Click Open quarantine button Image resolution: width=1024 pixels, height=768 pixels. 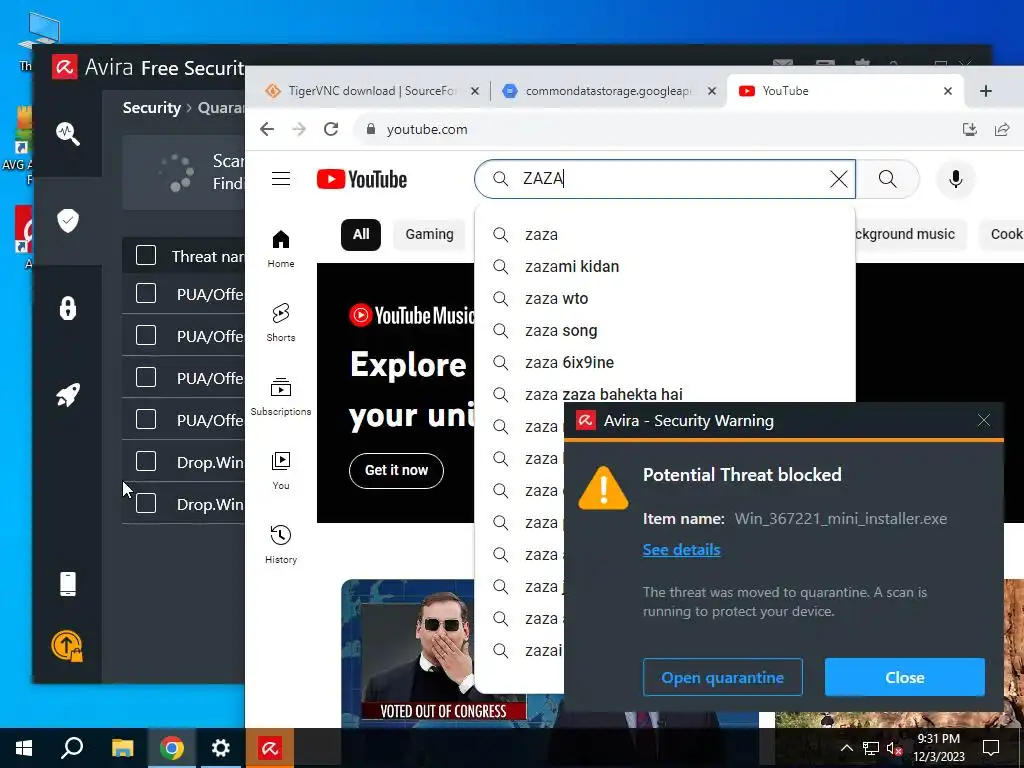(x=722, y=677)
